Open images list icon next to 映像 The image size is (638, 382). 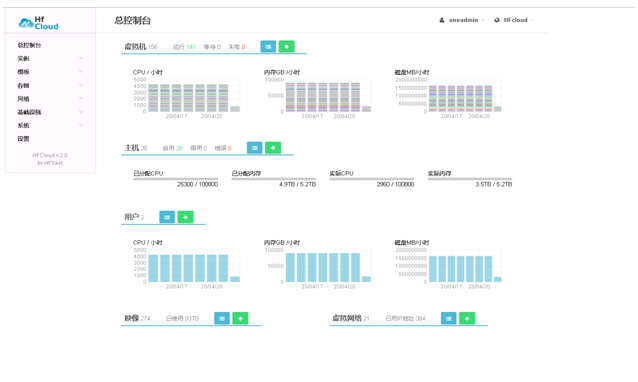pos(222,318)
